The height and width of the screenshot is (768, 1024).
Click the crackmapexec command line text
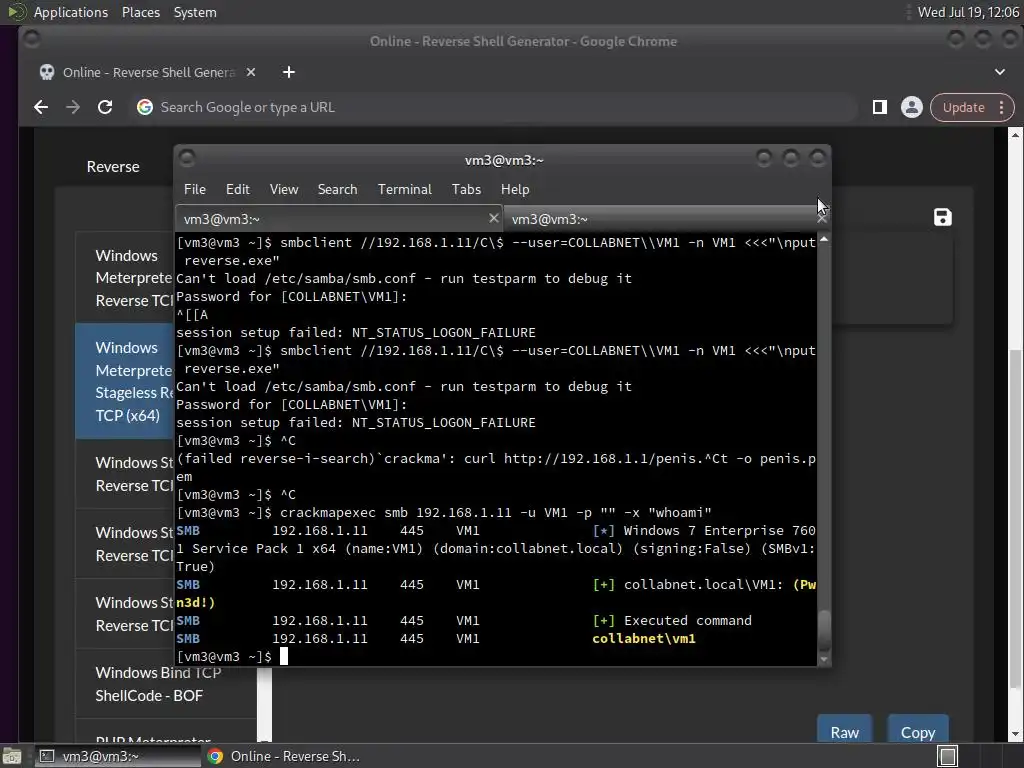tap(495, 513)
